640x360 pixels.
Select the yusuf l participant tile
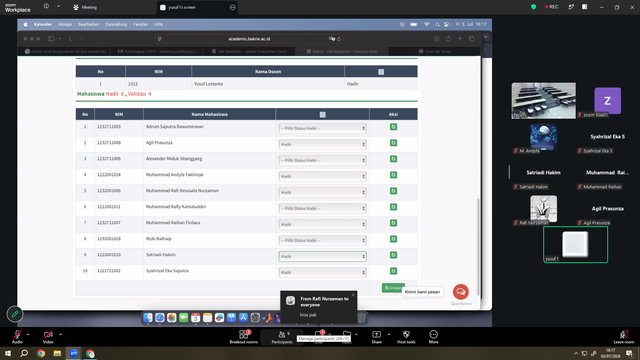pyautogui.click(x=576, y=244)
